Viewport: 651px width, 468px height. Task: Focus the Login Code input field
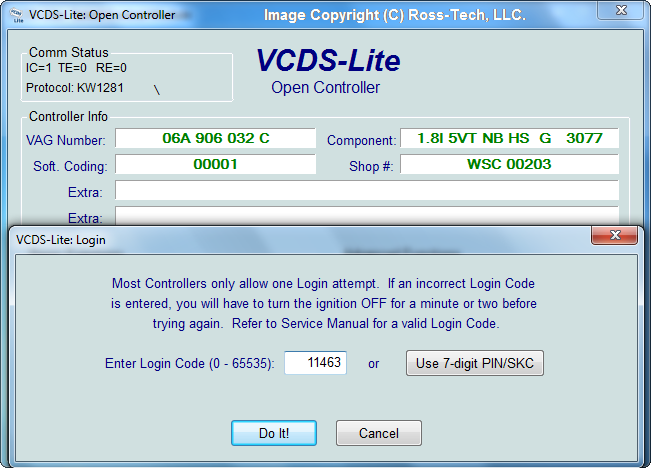(x=315, y=363)
